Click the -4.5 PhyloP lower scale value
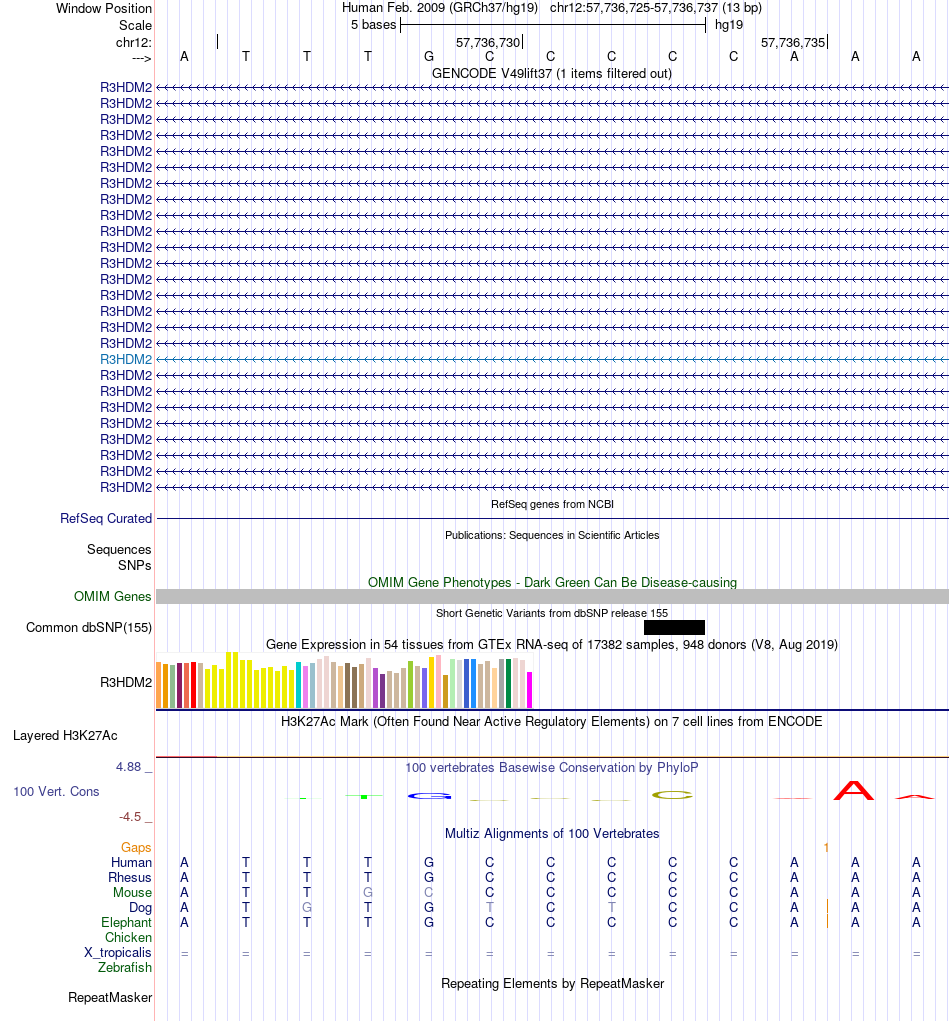This screenshot has width=950, height=1021. click(x=130, y=817)
